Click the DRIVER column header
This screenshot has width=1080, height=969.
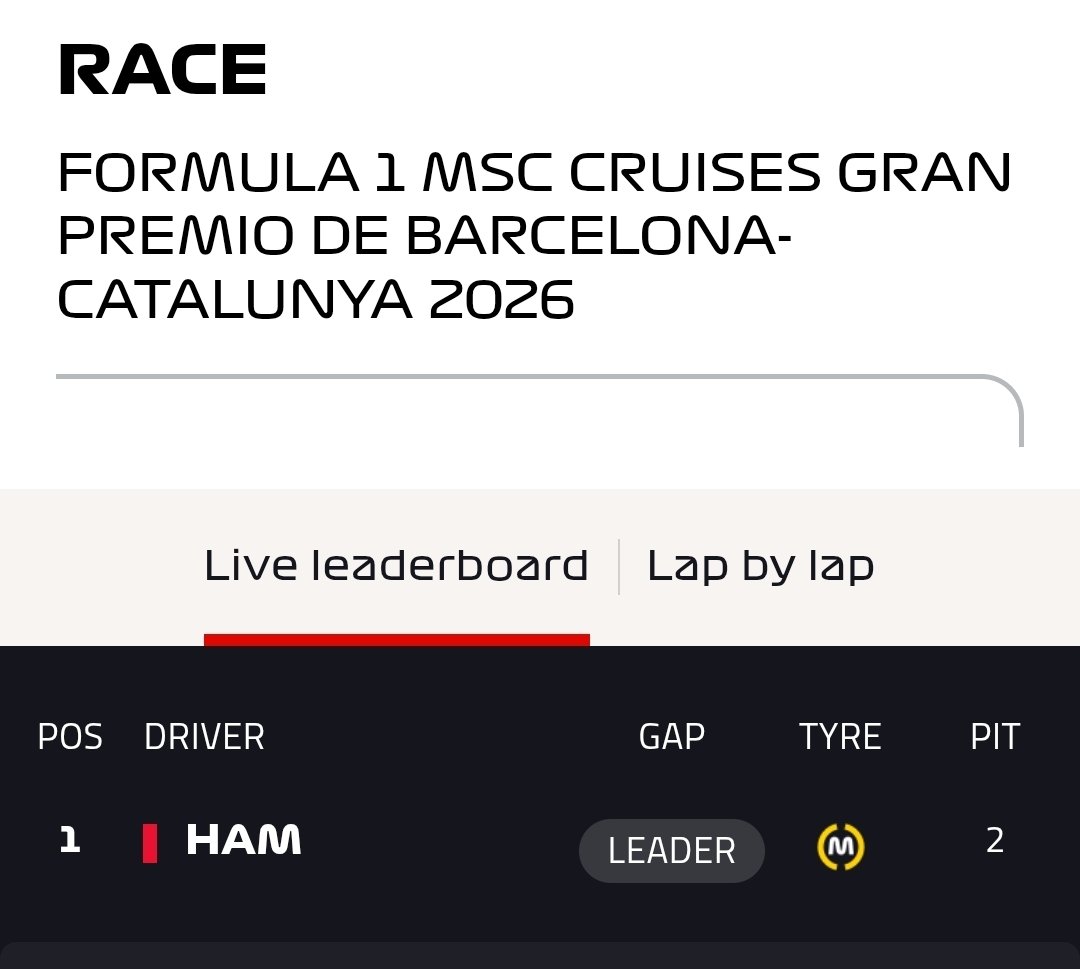(205, 737)
